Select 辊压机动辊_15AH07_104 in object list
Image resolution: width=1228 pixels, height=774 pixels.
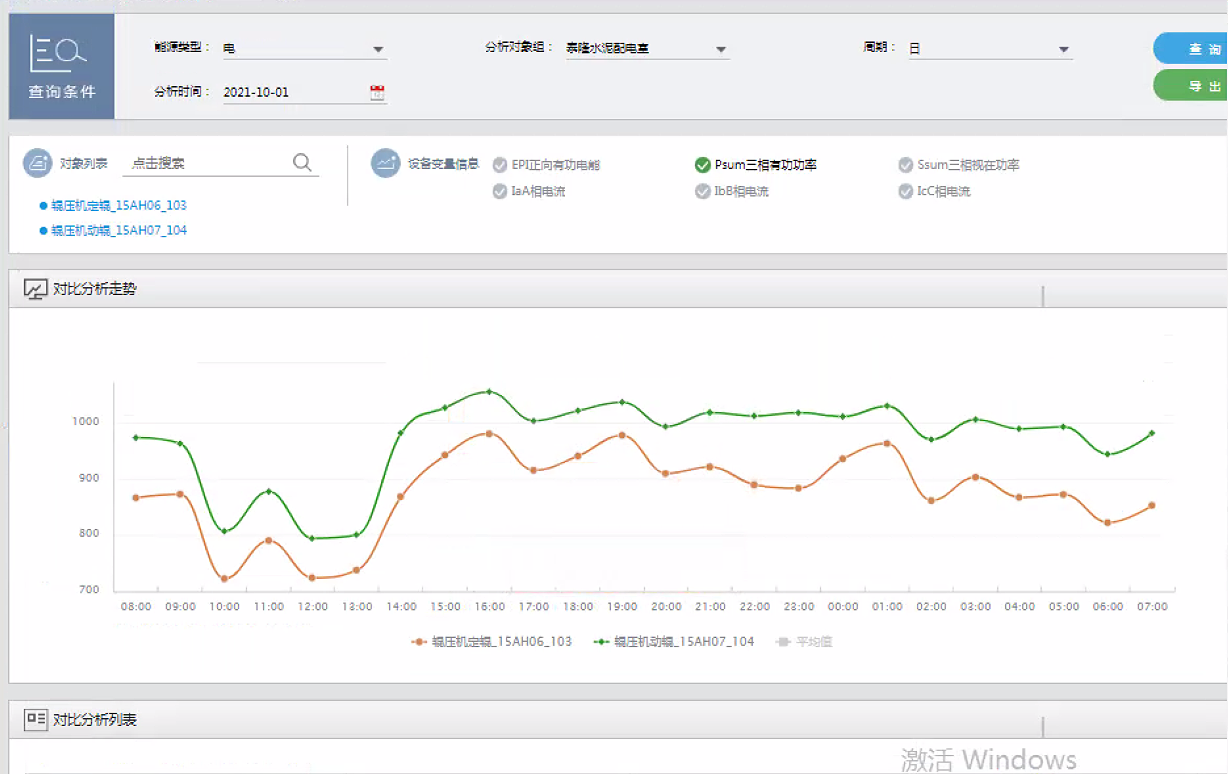pos(118,230)
